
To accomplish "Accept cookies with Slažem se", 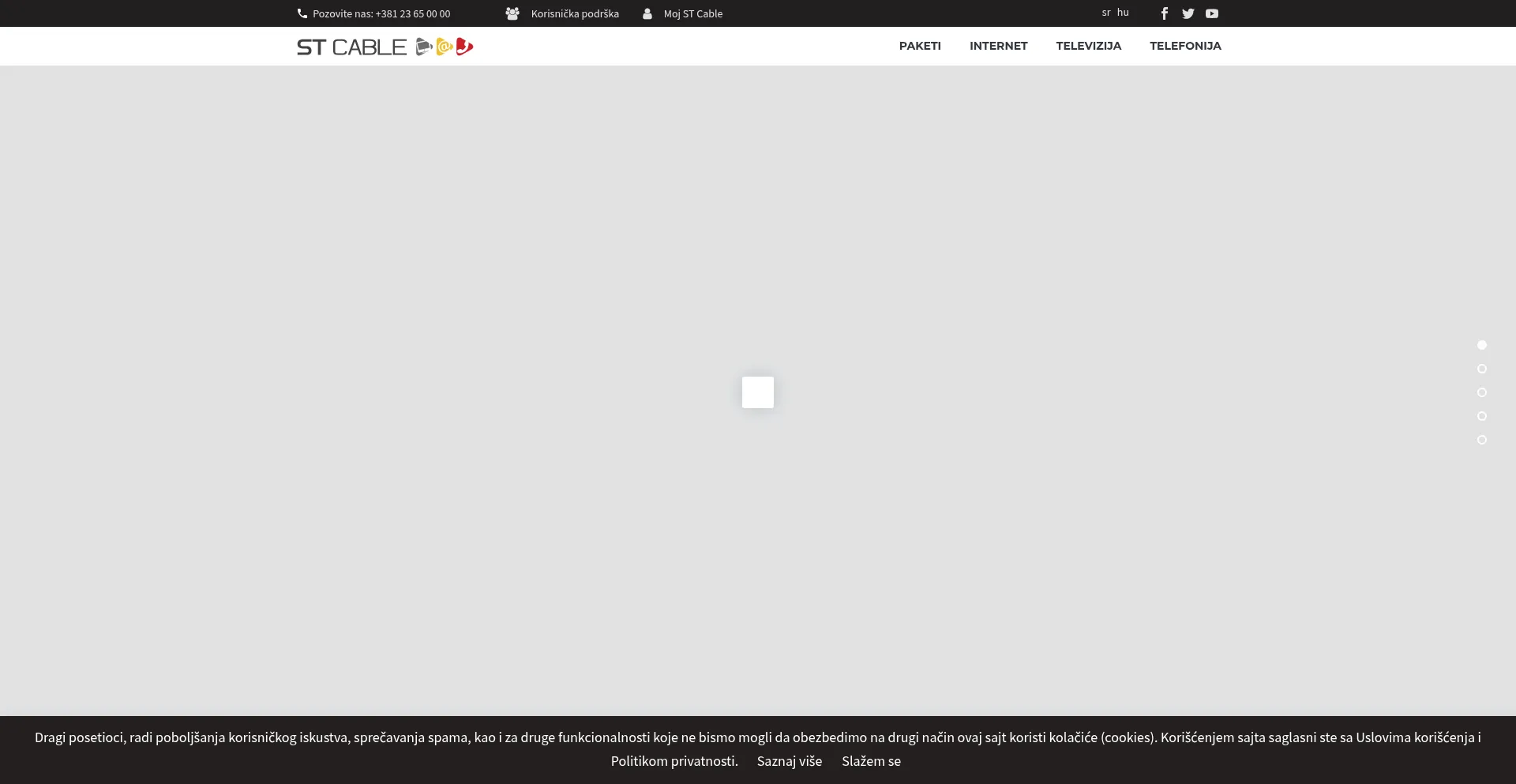I will pyautogui.click(x=871, y=761).
